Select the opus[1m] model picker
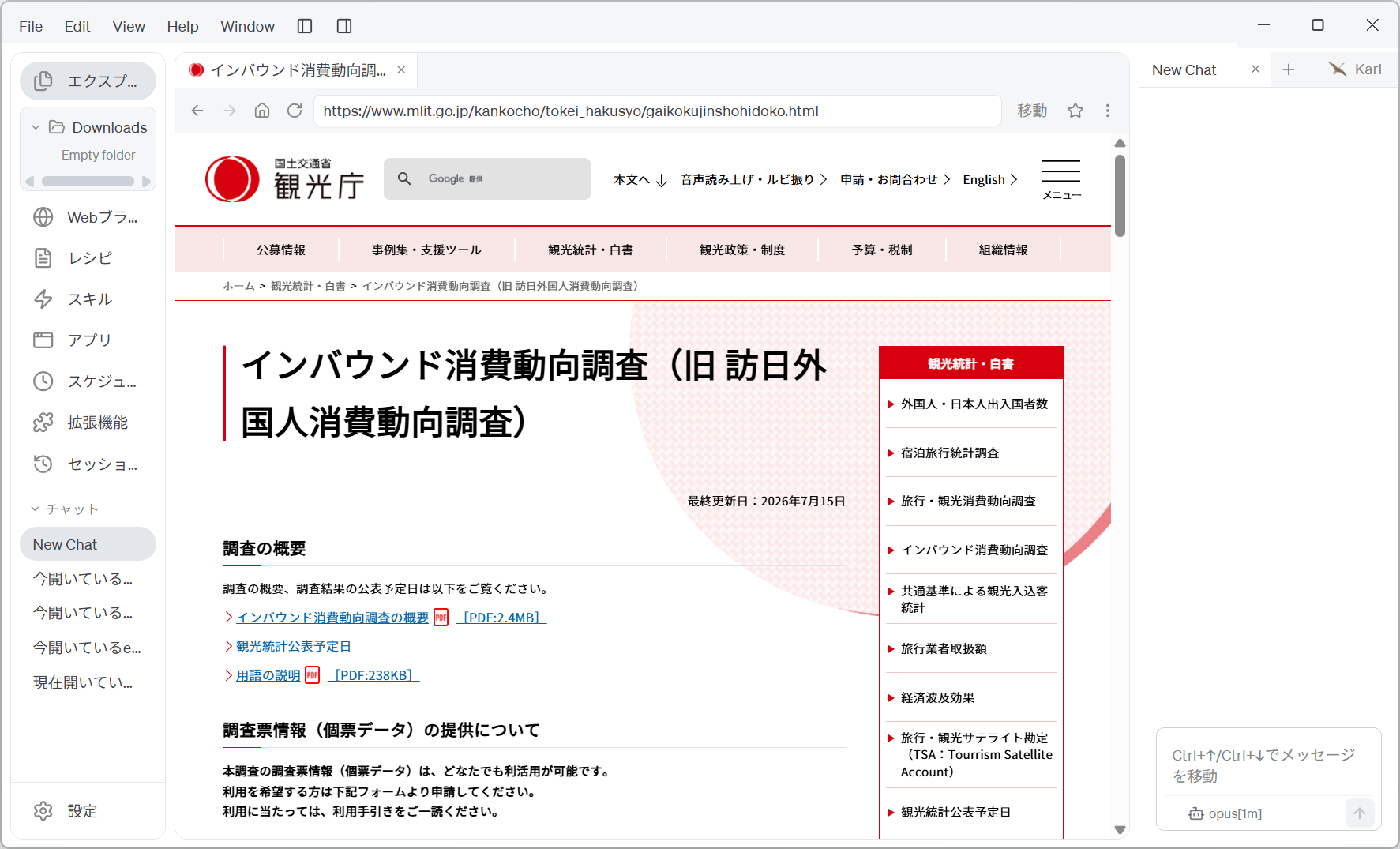Viewport: 1400px width, 849px height. click(1225, 813)
